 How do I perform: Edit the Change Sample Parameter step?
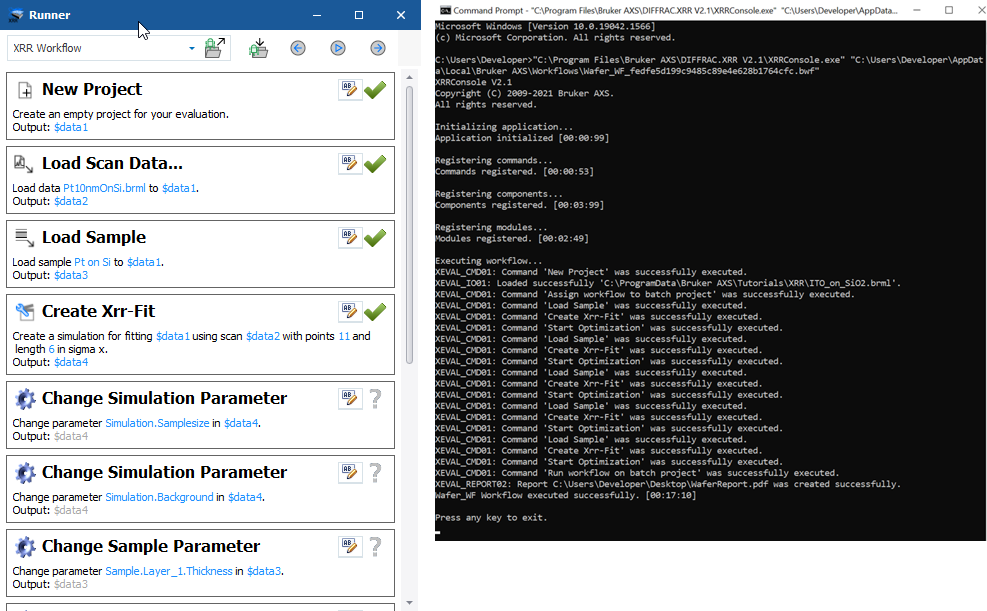click(350, 547)
